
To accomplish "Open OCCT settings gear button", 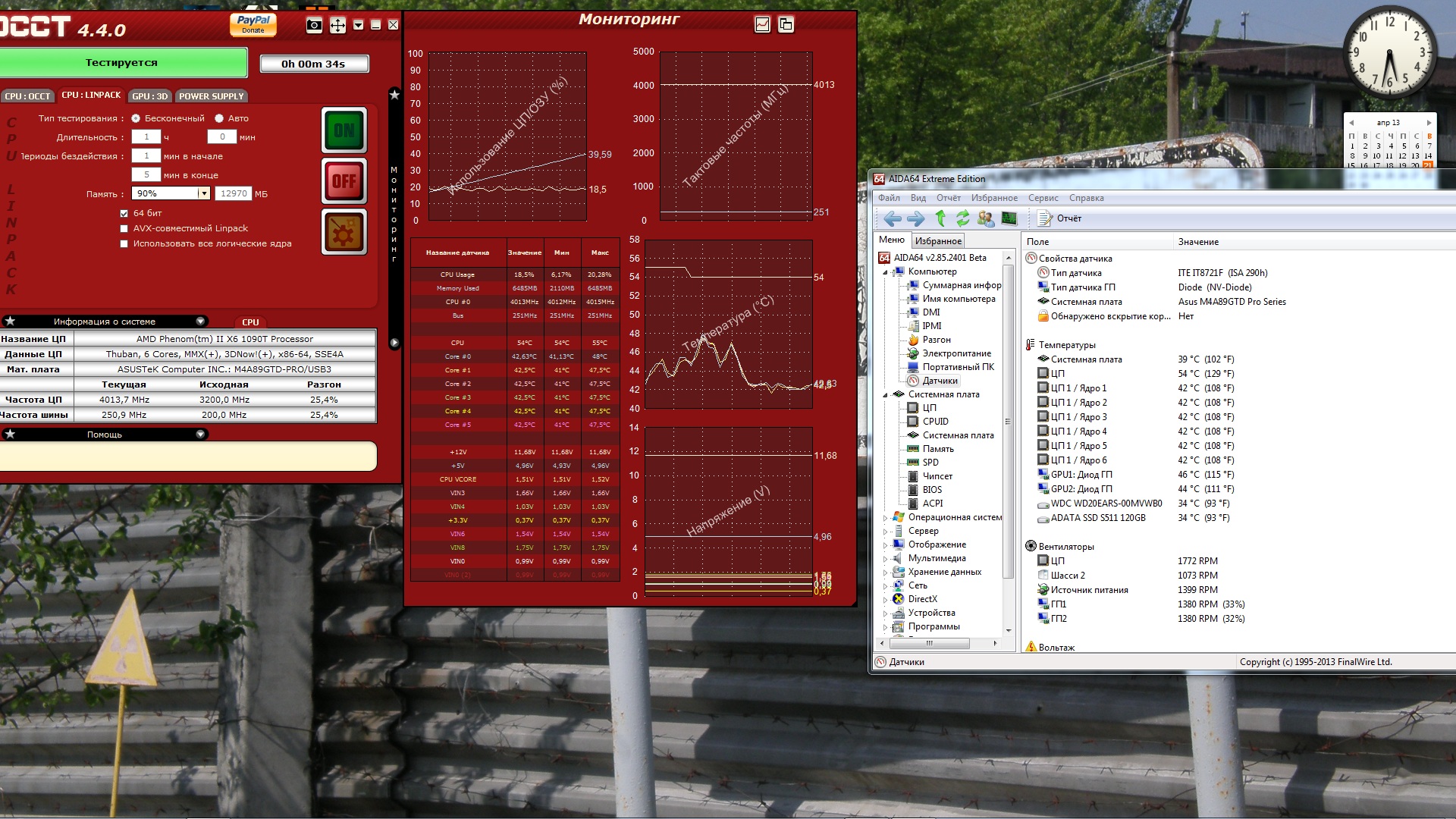I will pyautogui.click(x=344, y=232).
